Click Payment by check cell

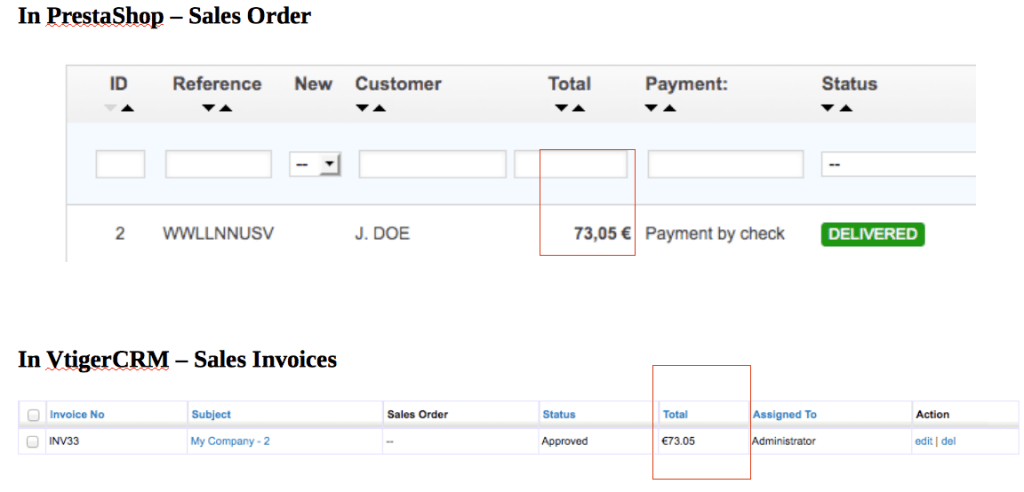point(714,234)
